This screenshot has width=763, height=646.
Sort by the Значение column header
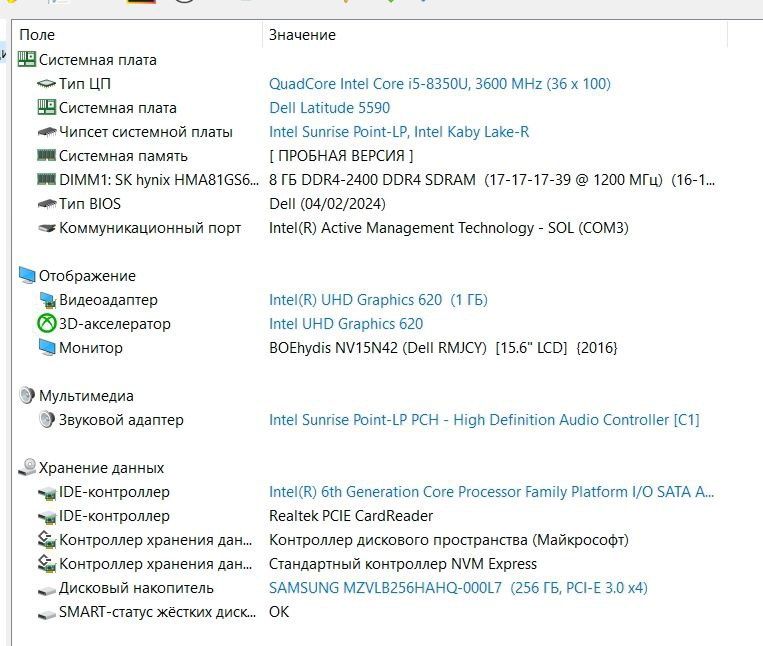302,35
